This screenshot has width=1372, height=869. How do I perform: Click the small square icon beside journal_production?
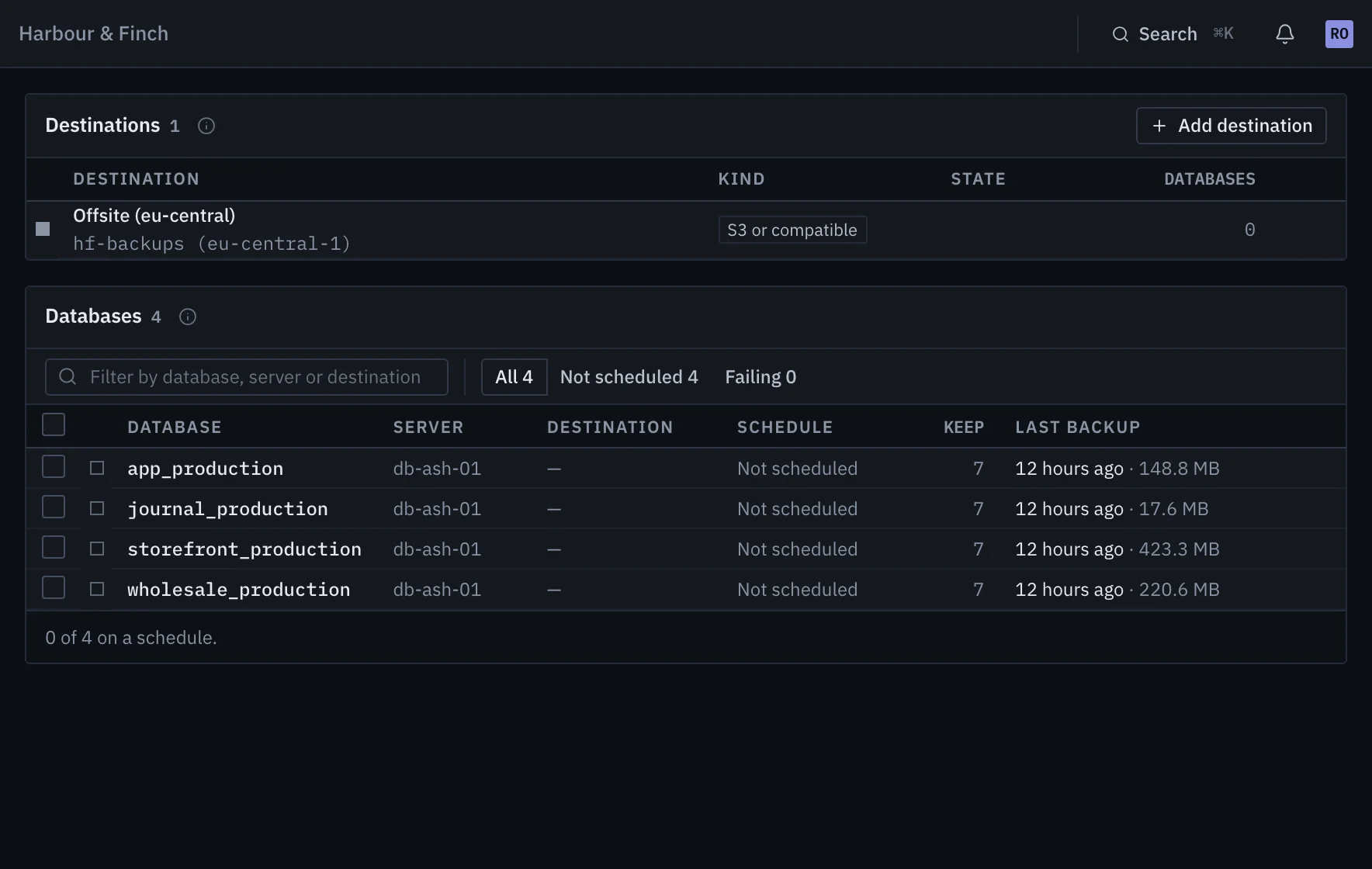(x=97, y=508)
